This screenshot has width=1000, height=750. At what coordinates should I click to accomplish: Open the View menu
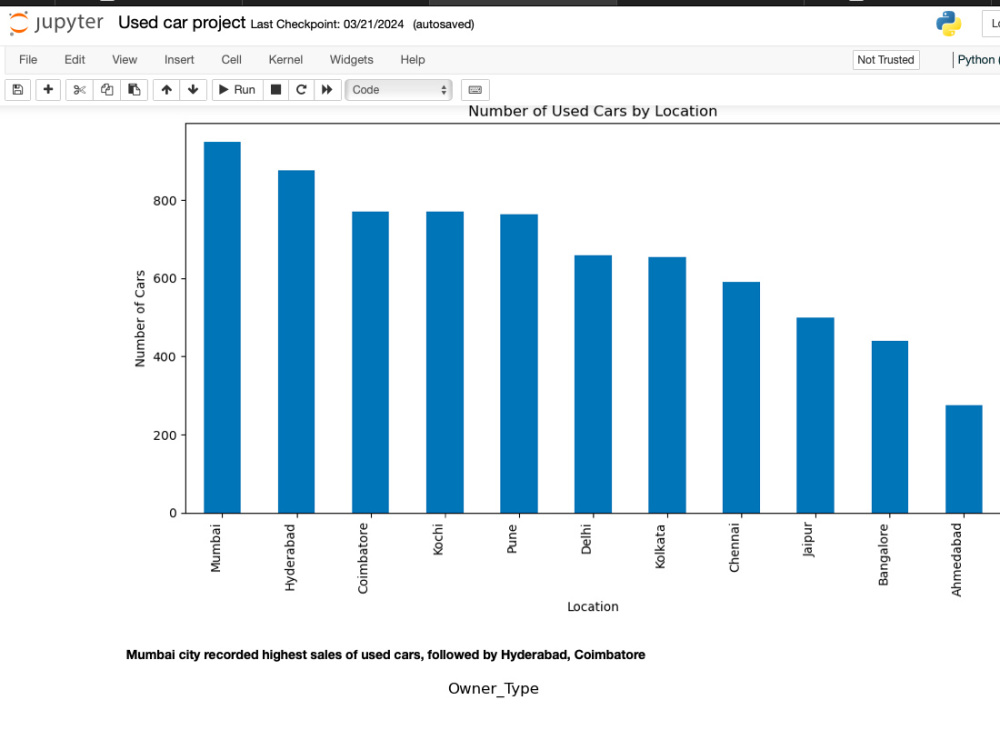coord(124,59)
